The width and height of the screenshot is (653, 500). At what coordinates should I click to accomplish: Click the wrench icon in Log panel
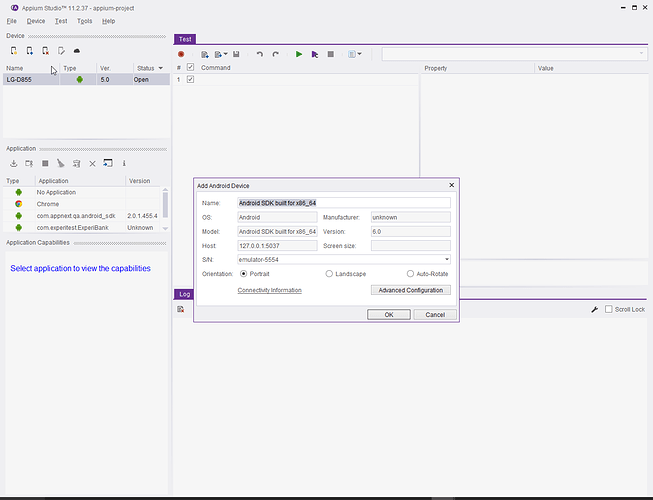tap(595, 310)
